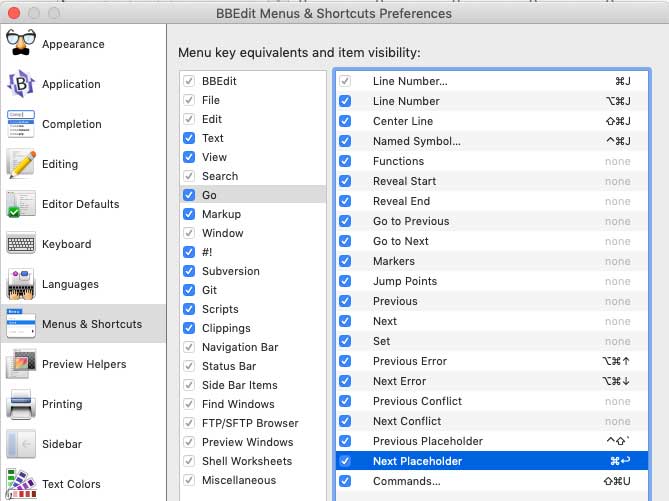
Task: Toggle visibility of Functions item
Action: coord(345,161)
